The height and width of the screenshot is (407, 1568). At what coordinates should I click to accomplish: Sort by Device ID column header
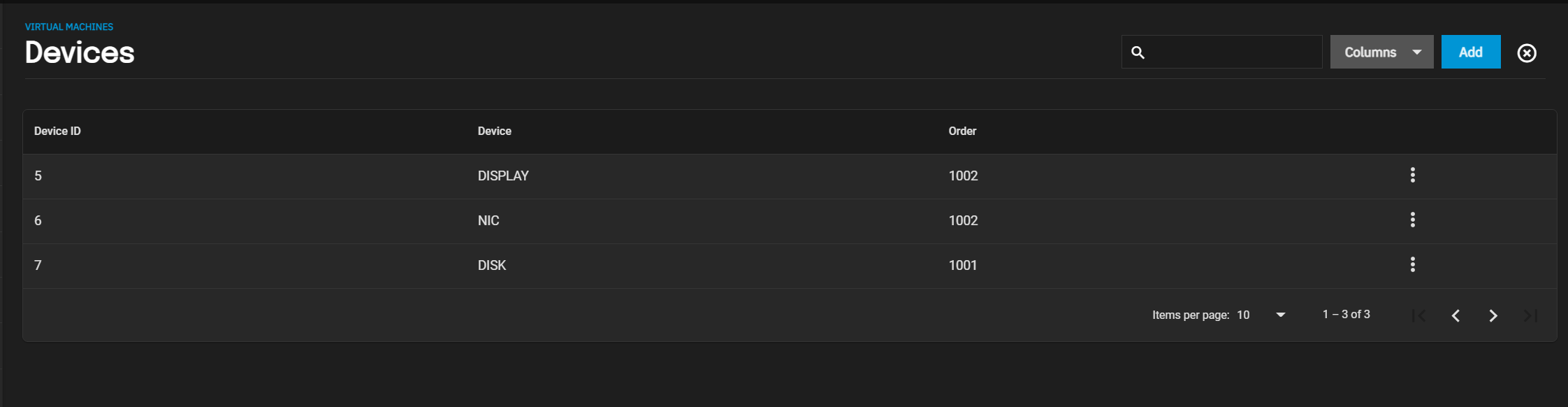(57, 131)
